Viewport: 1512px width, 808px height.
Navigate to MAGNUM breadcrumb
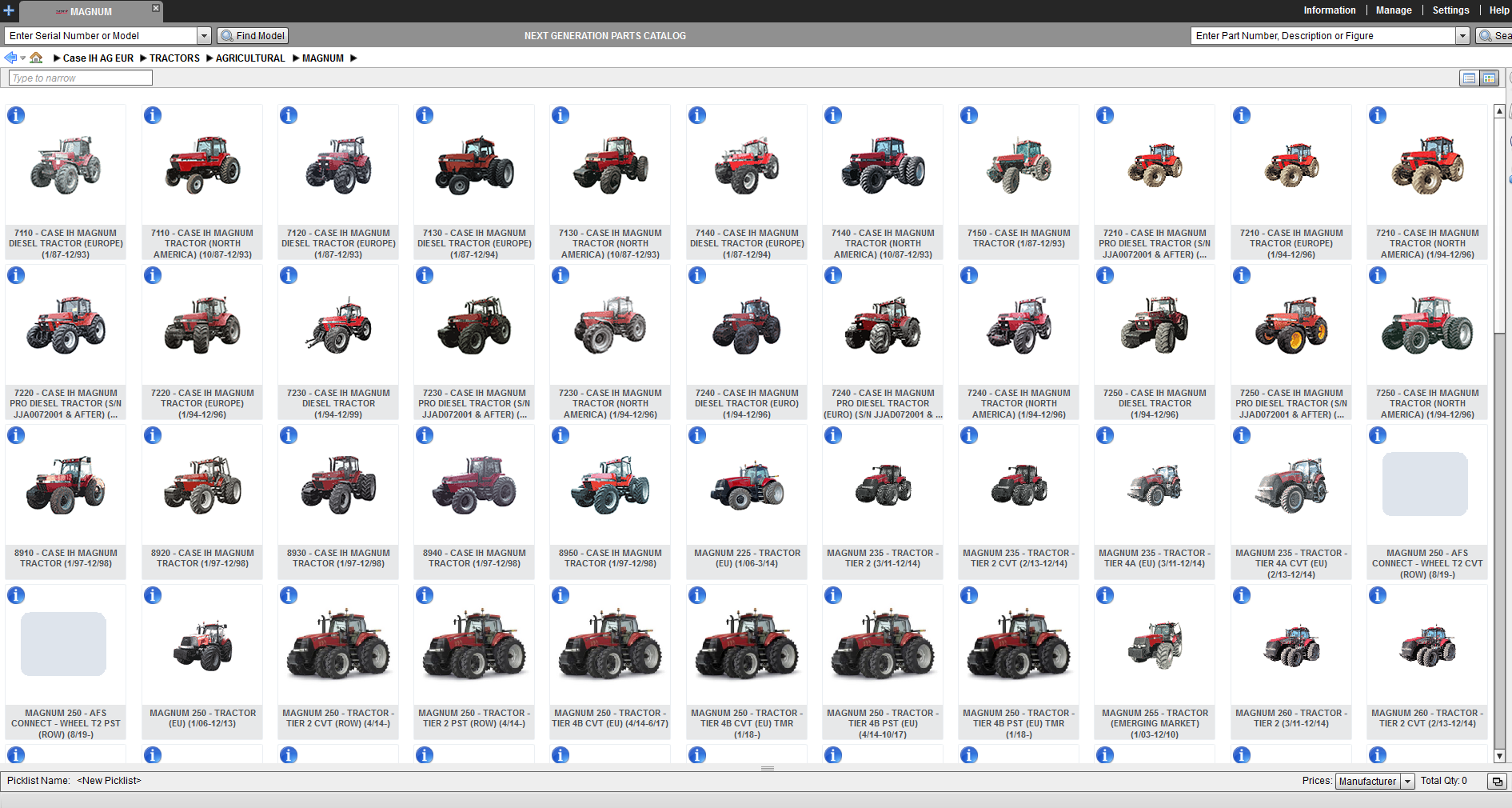(x=323, y=58)
